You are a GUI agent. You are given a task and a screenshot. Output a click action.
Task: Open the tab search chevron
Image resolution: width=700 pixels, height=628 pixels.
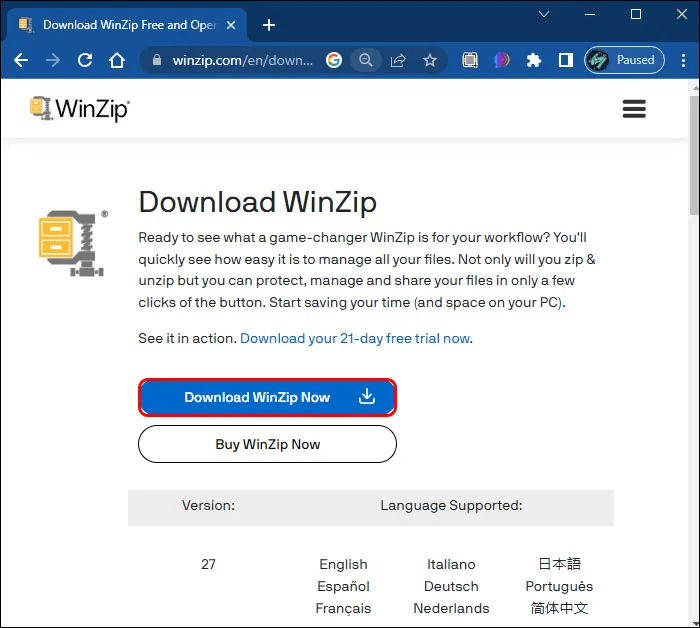coord(544,14)
